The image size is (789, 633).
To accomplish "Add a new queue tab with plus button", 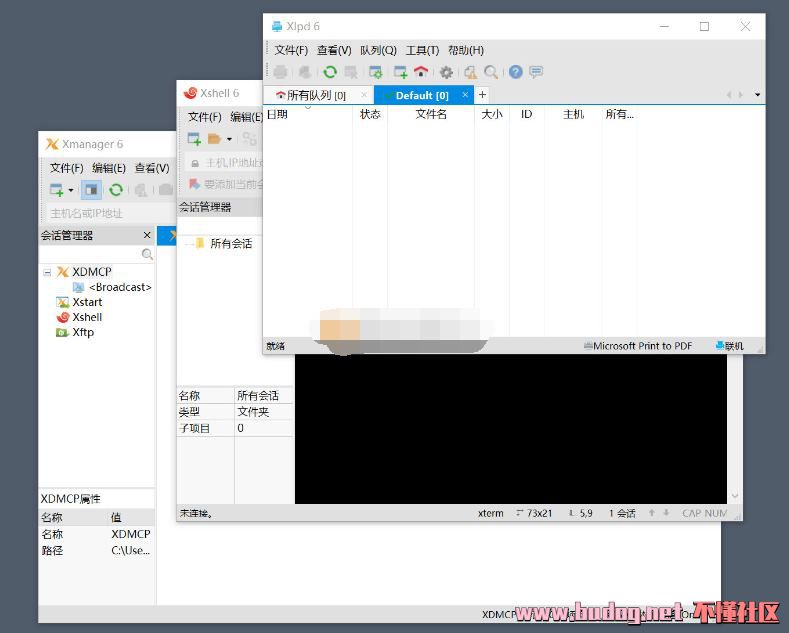I will pos(482,95).
